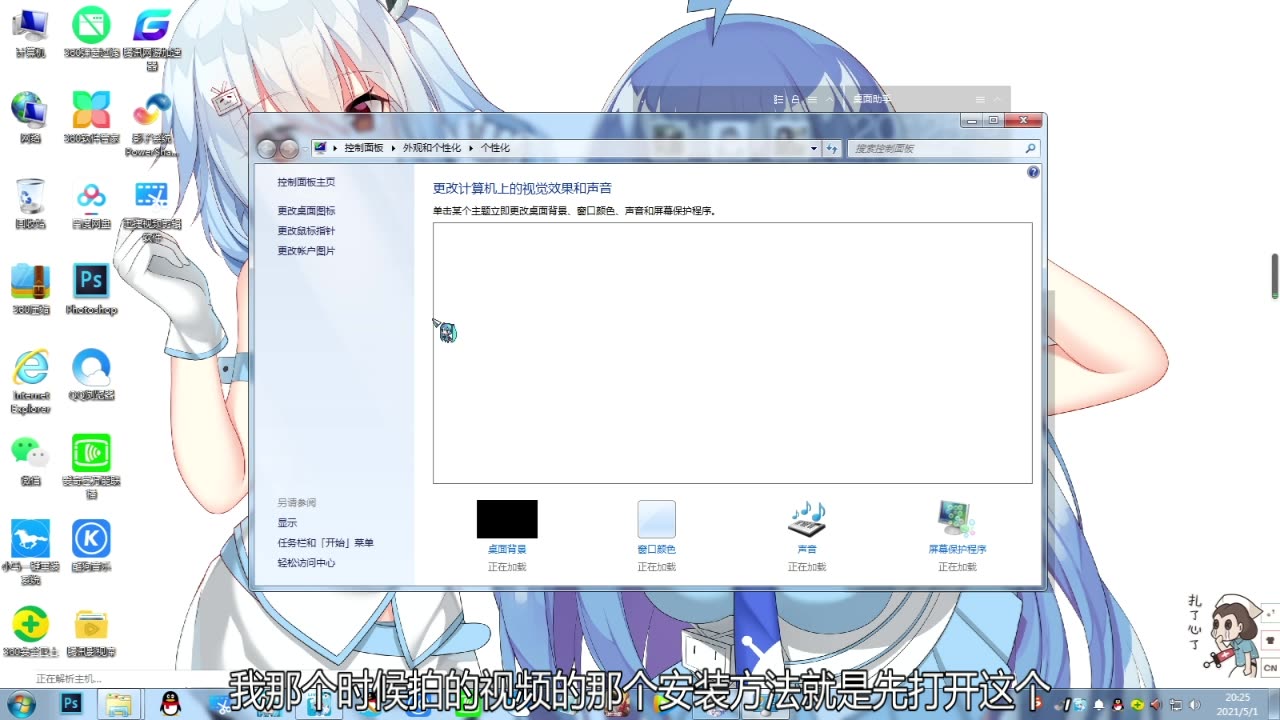
Task: Click the window color swatch icon
Action: click(x=657, y=519)
